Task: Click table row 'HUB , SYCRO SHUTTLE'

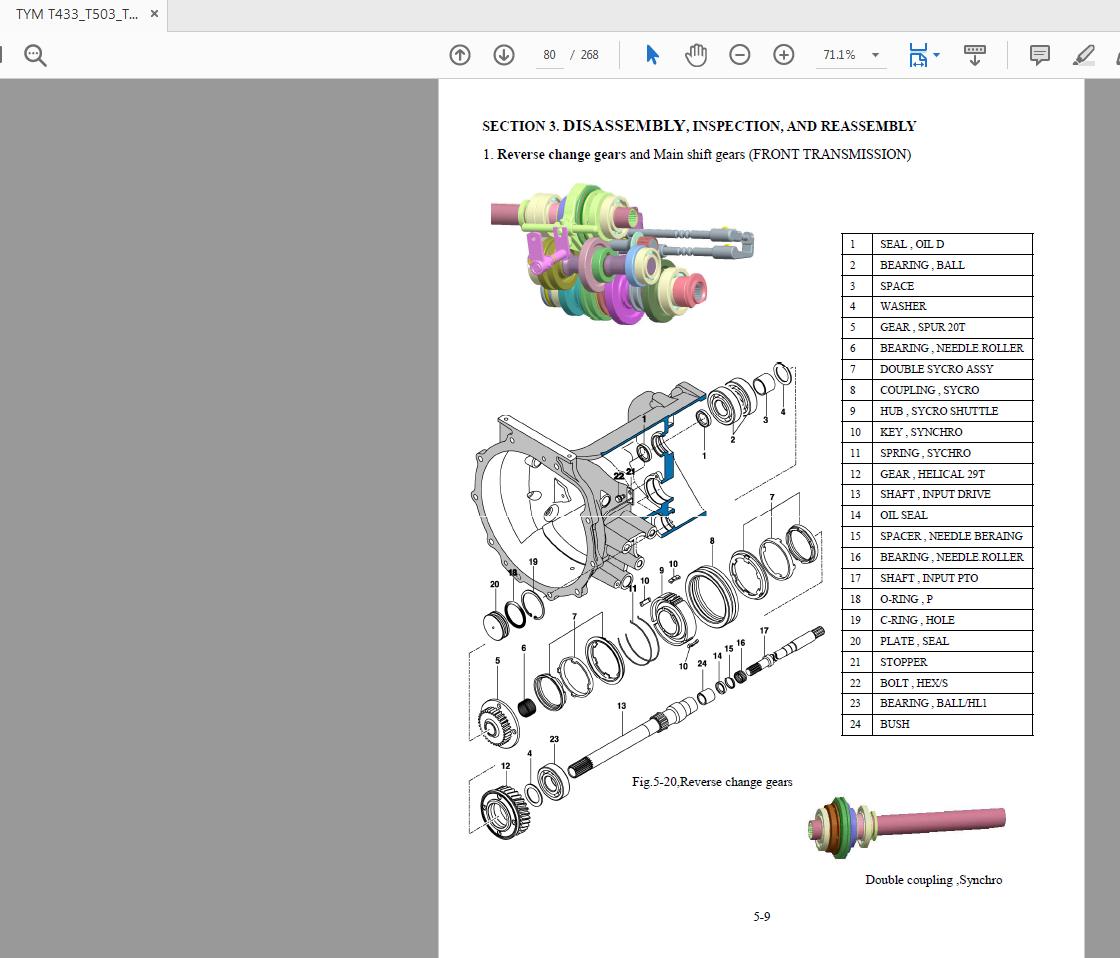Action: point(937,411)
